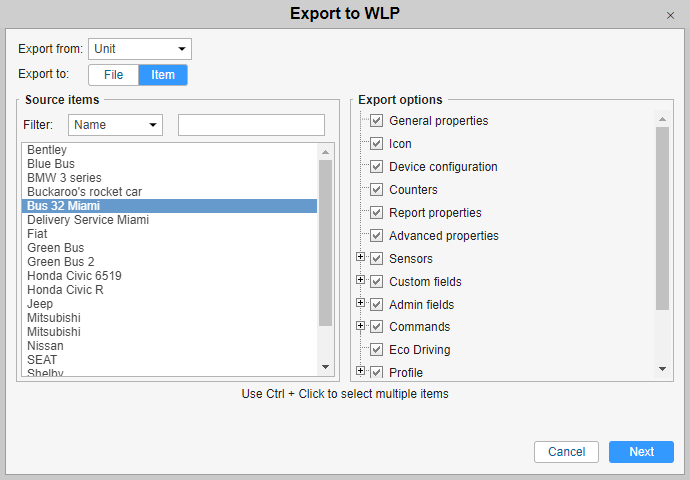690x480 pixels.
Task: Expand the Custom fields tree node
Action: (x=360, y=280)
